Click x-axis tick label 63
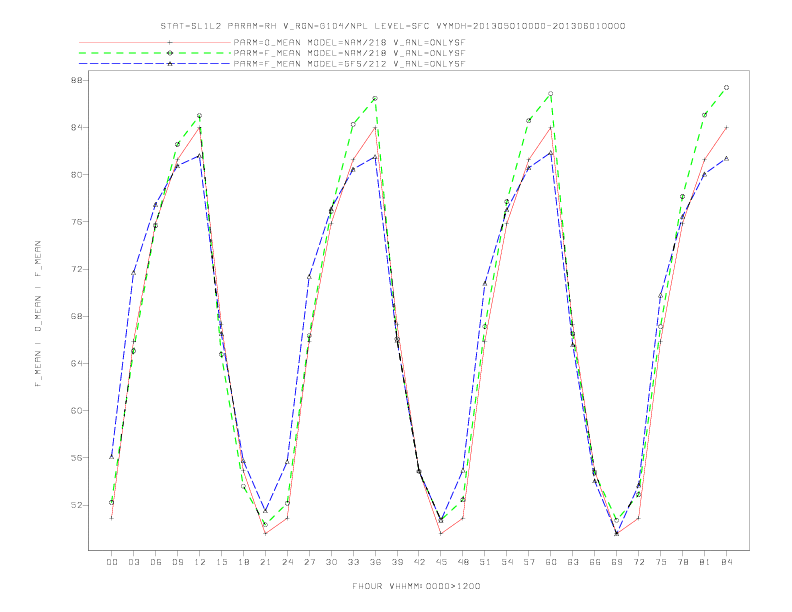The height and width of the screenshot is (612, 792). pos(573,562)
